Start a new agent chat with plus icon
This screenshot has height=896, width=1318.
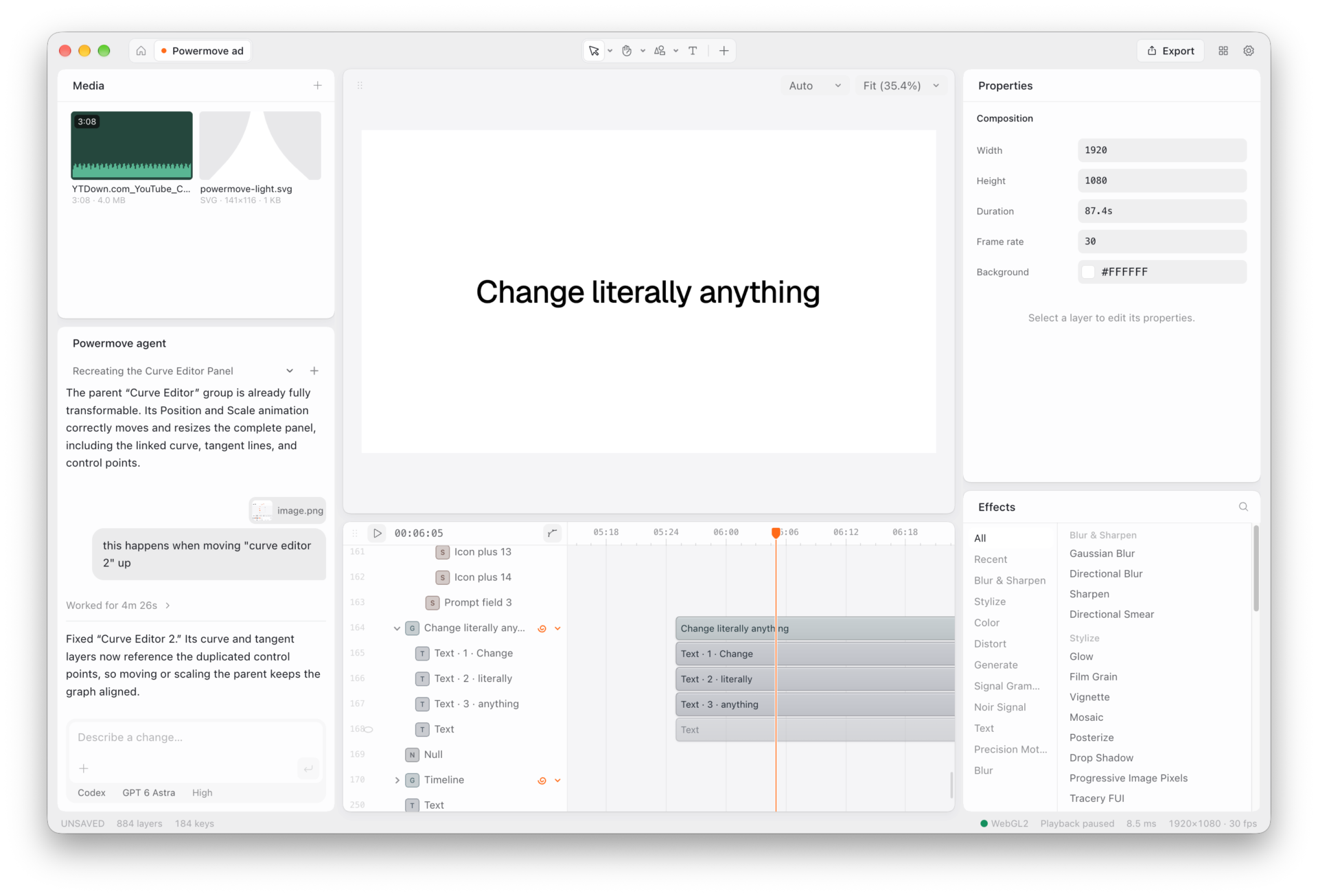click(x=314, y=371)
